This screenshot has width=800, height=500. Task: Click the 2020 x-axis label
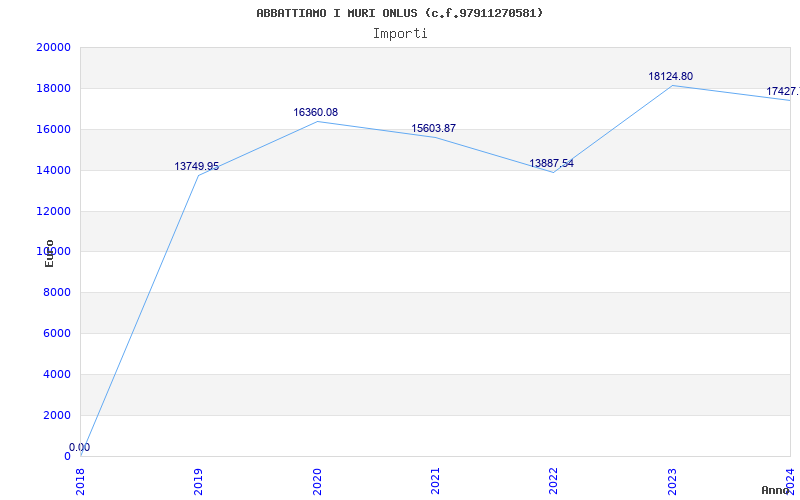pyautogui.click(x=317, y=482)
